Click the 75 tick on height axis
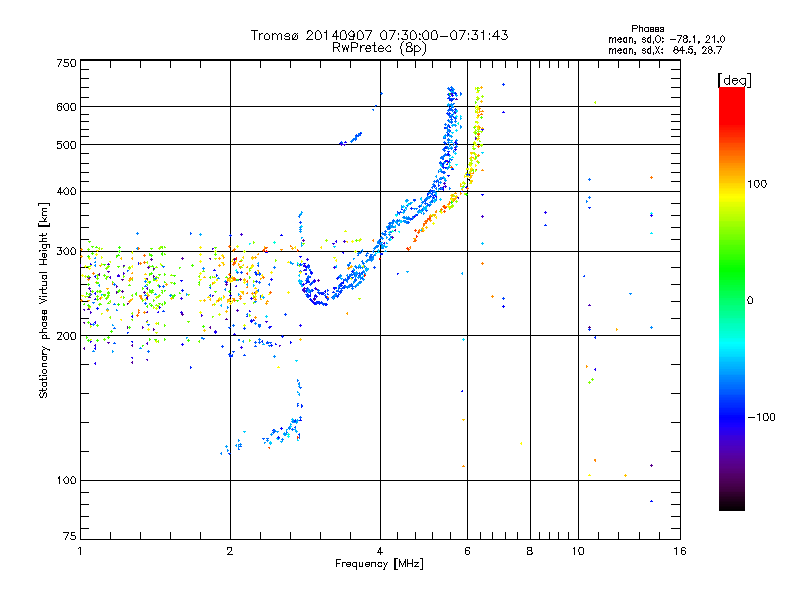 pyautogui.click(x=69, y=537)
